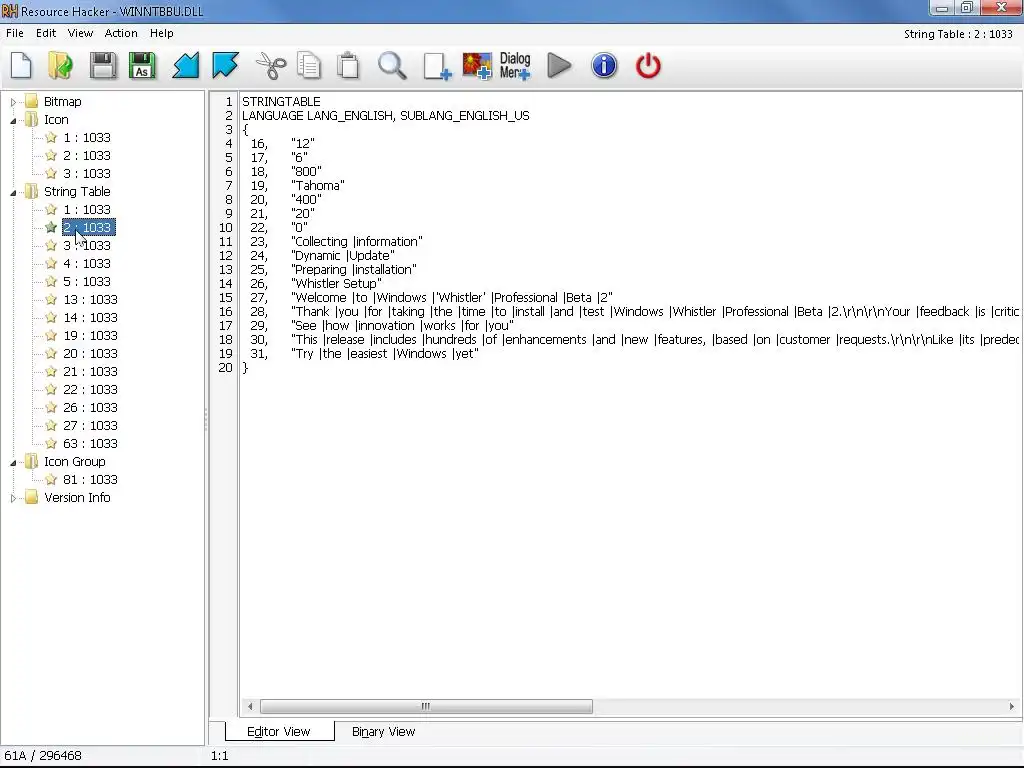The height and width of the screenshot is (768, 1024).
Task: Open the Edit menu
Action: 46,33
